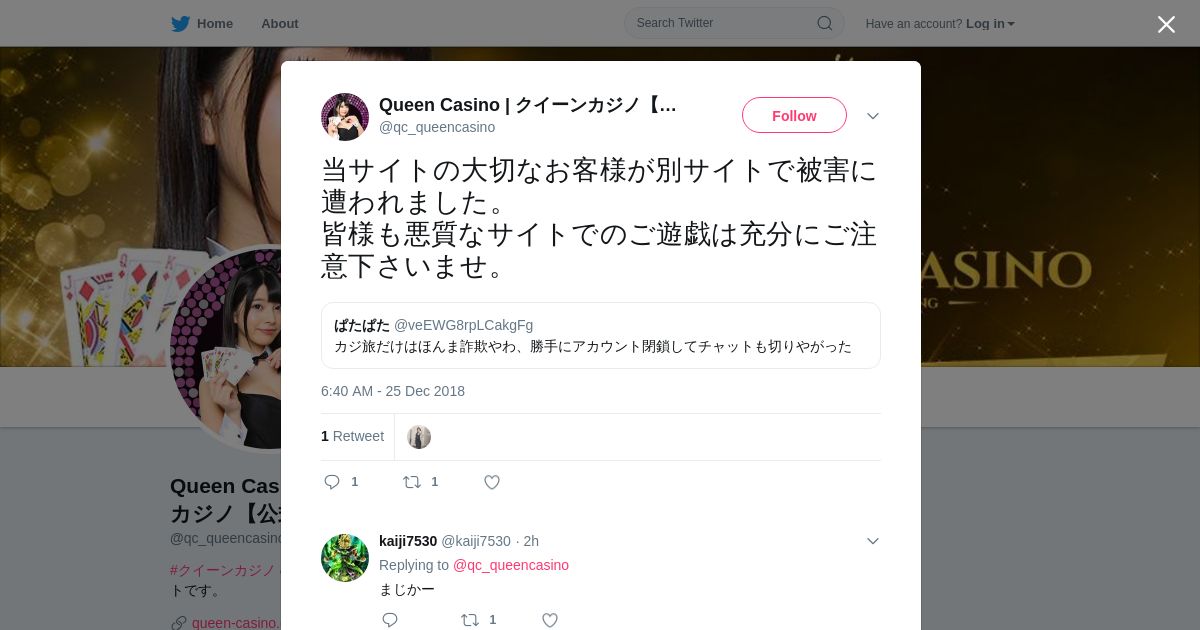Retweet kaiji7530's reply
1200x630 pixels.
(470, 620)
